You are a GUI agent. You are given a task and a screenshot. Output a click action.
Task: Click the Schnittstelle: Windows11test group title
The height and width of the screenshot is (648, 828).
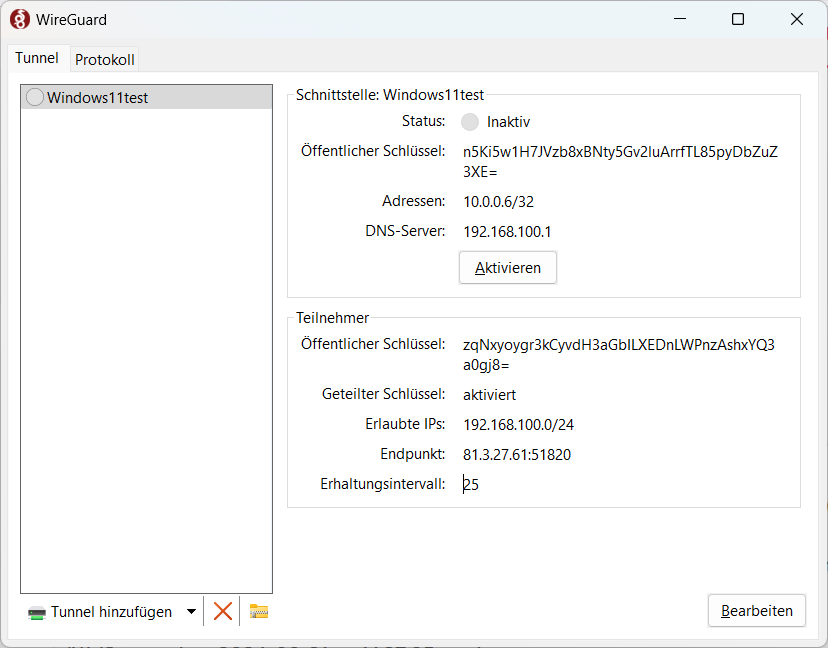coord(390,95)
